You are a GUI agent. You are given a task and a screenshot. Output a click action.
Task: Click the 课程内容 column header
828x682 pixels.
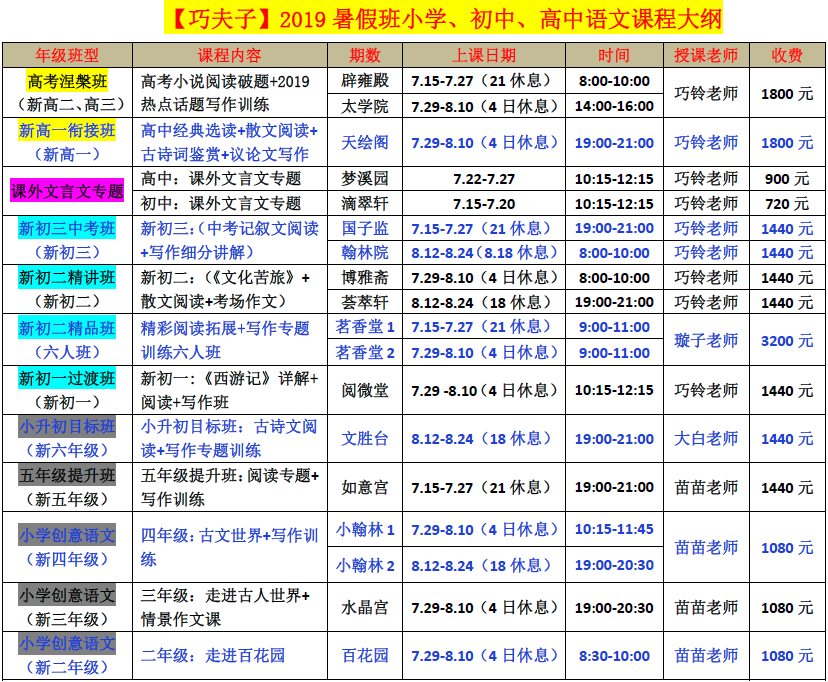click(230, 55)
